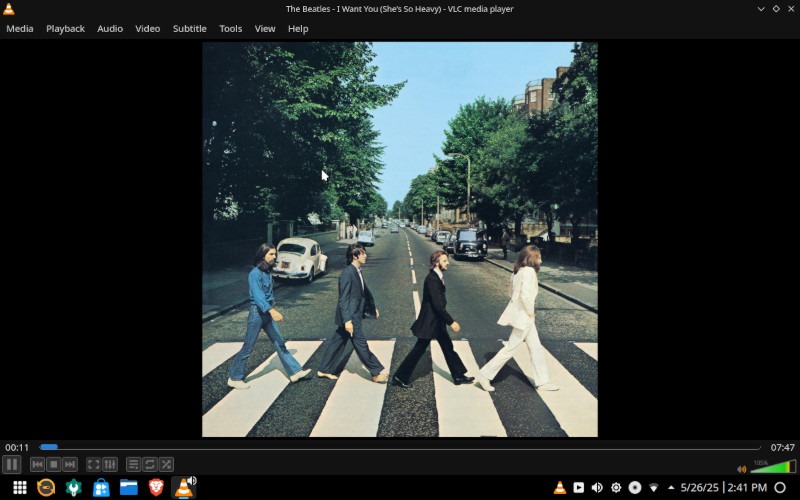Toggle remaining time at the 07:47 label
800x500 pixels.
click(x=782, y=447)
